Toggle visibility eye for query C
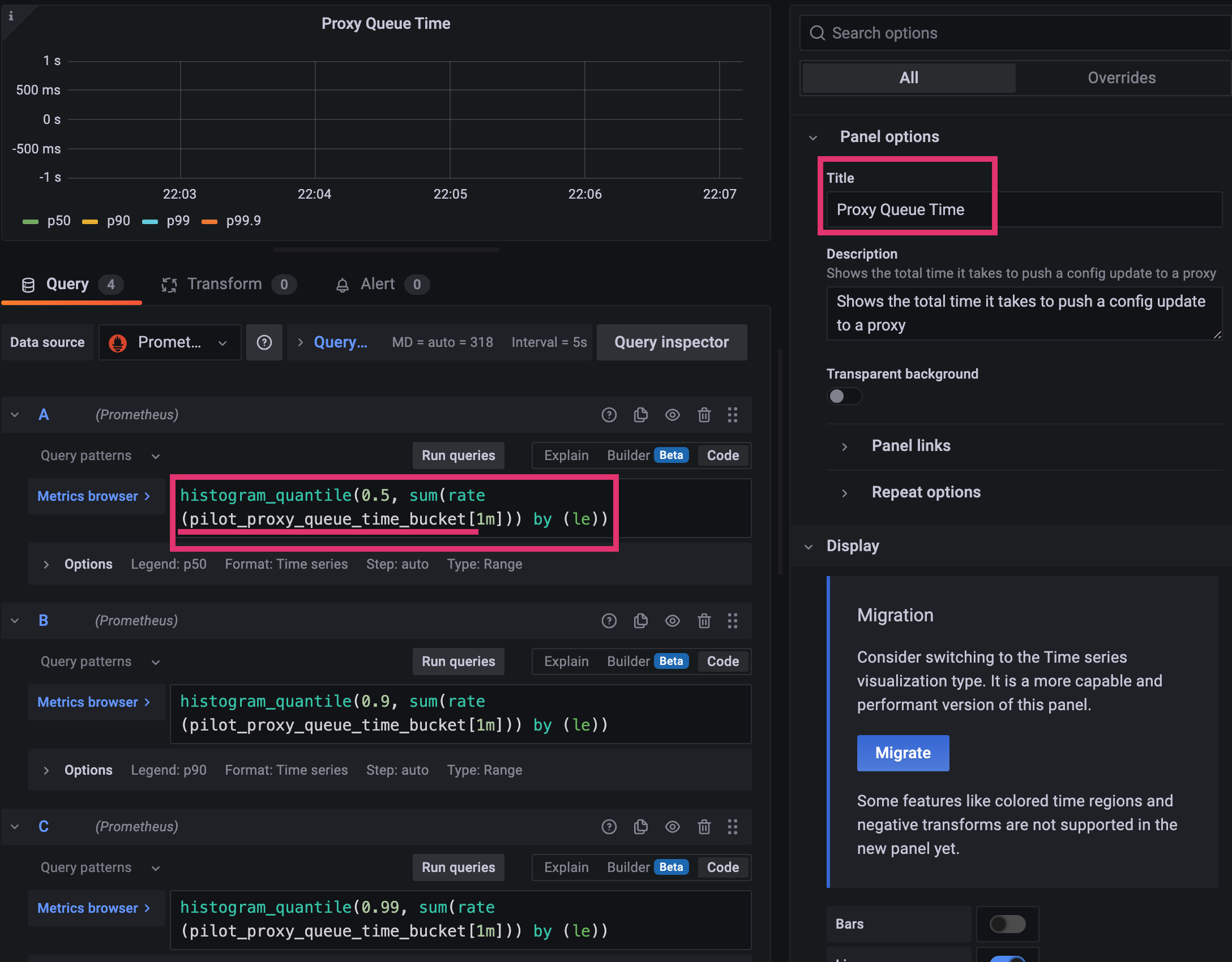This screenshot has width=1232, height=962. [673, 827]
